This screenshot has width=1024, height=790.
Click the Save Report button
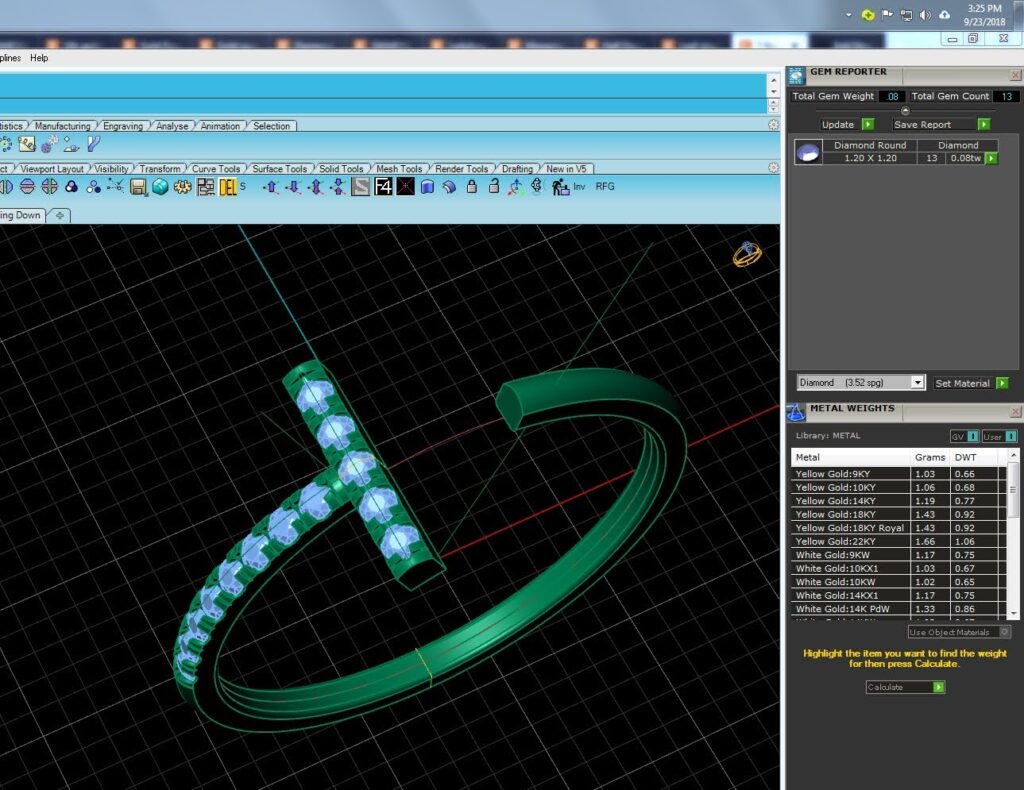tap(941, 124)
